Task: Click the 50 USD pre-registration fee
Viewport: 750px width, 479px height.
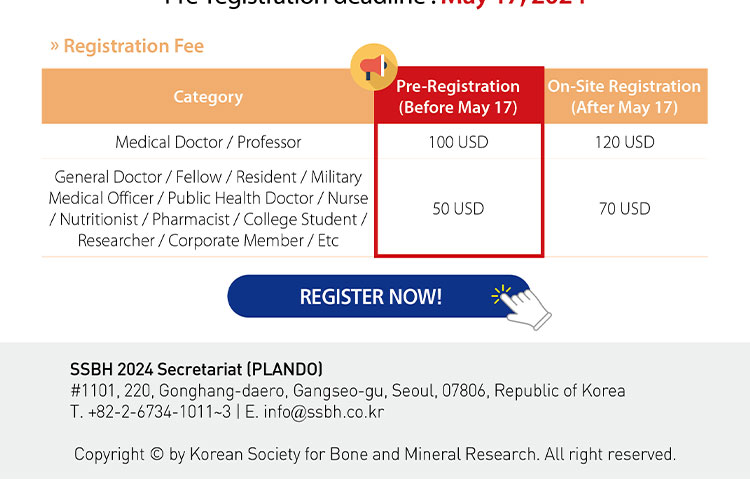Action: [x=458, y=209]
